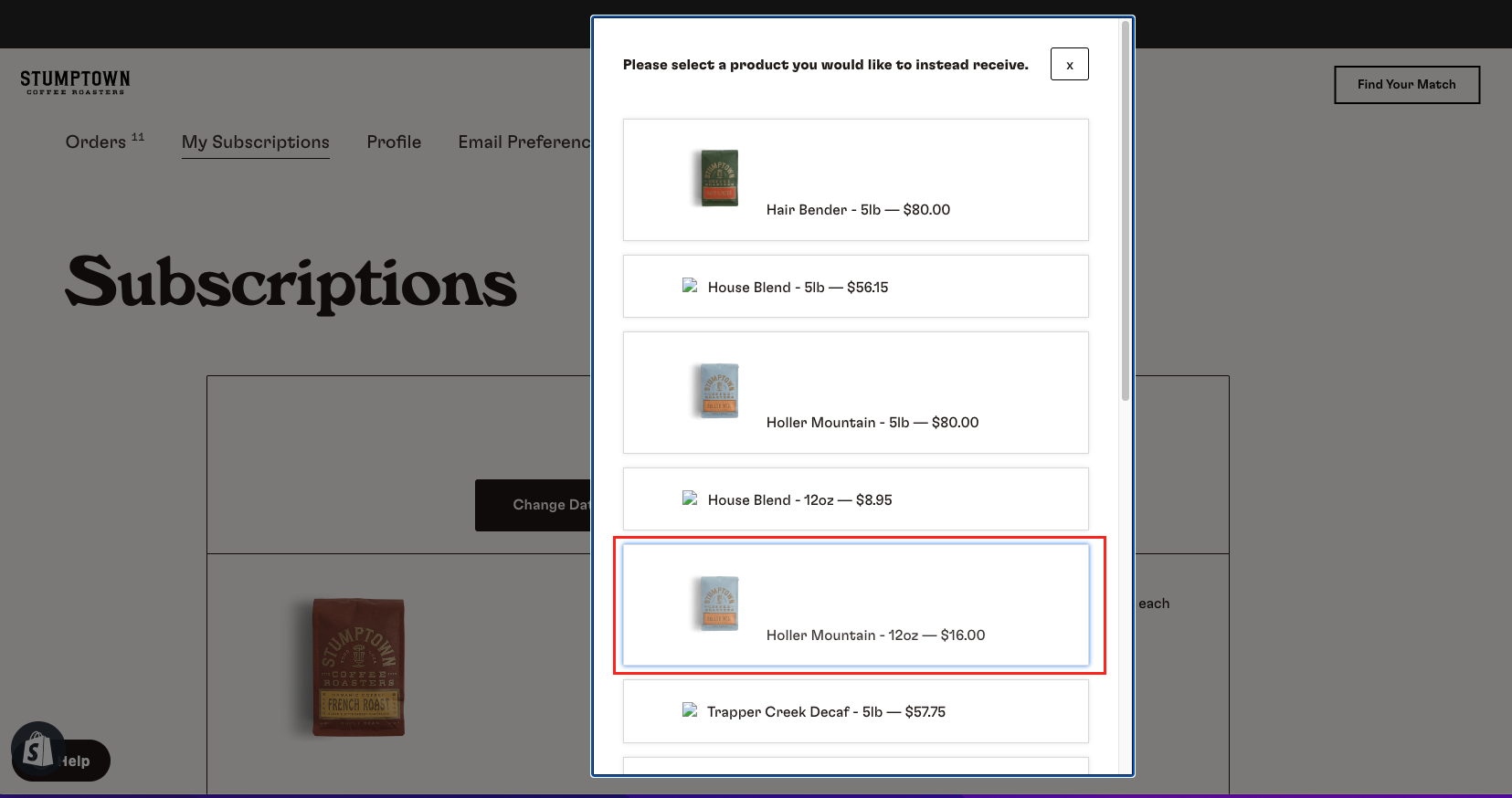Open the Shopify chat bubble icon

click(37, 751)
